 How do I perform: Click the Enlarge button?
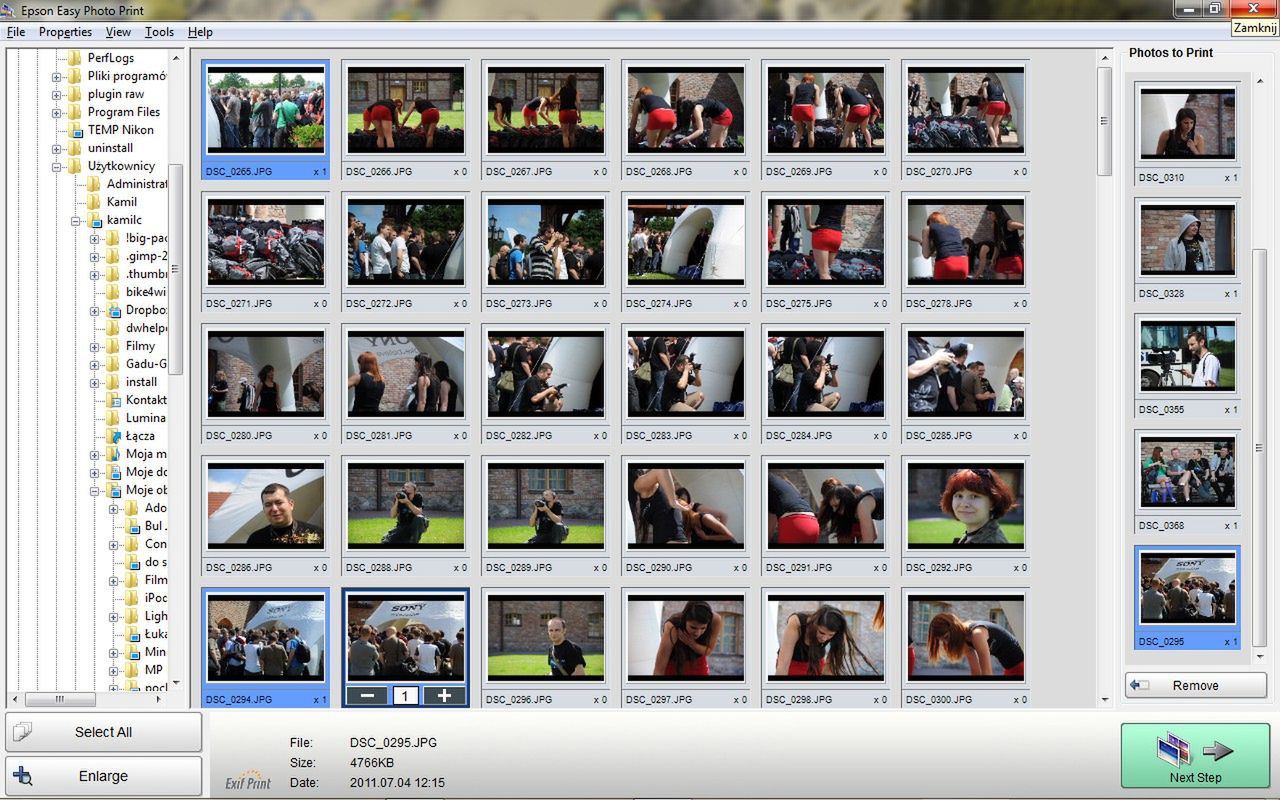(103, 776)
